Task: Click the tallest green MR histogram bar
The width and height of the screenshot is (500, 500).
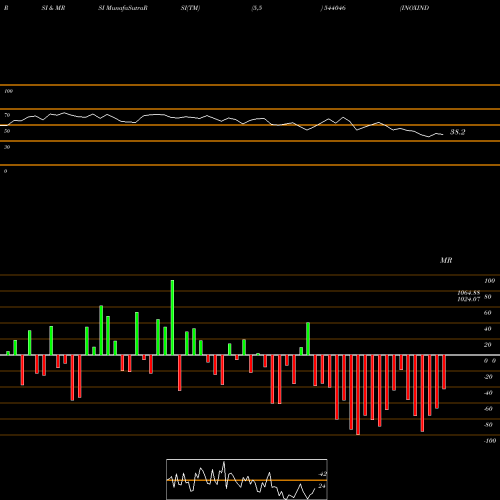Action: tap(172, 317)
